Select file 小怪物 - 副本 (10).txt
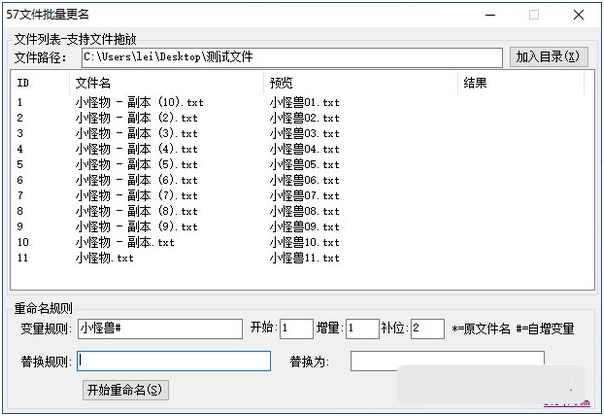The image size is (604, 416). pos(139,102)
